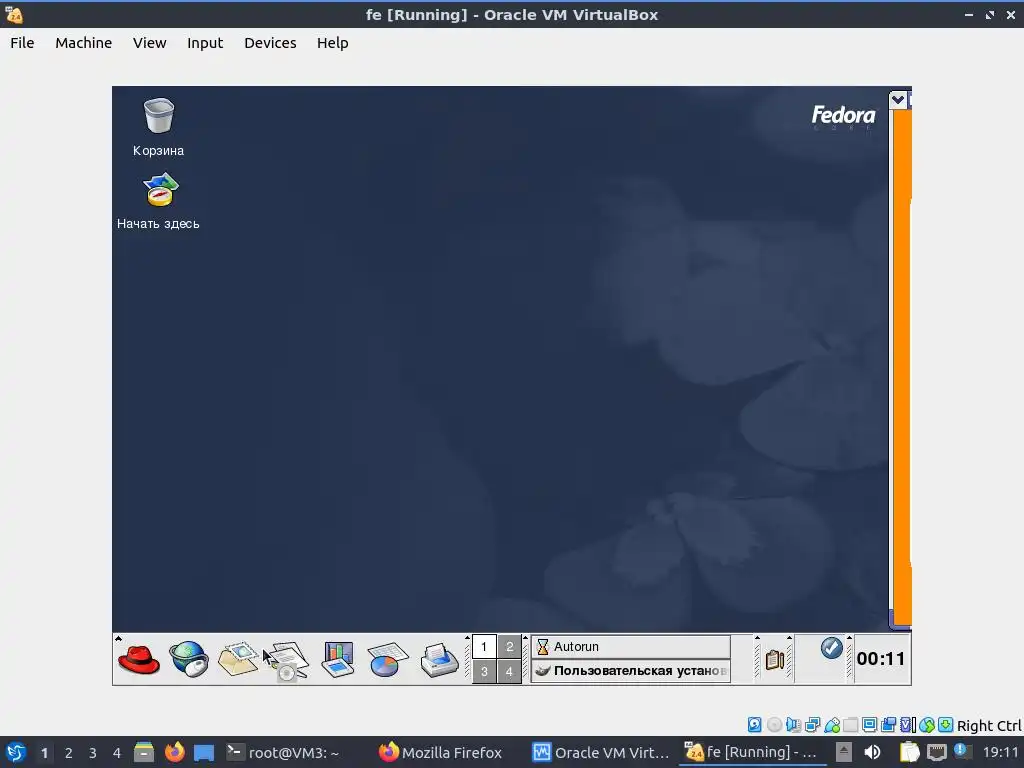Open the print manager printer icon
This screenshot has width=1024, height=768.
coord(439,659)
